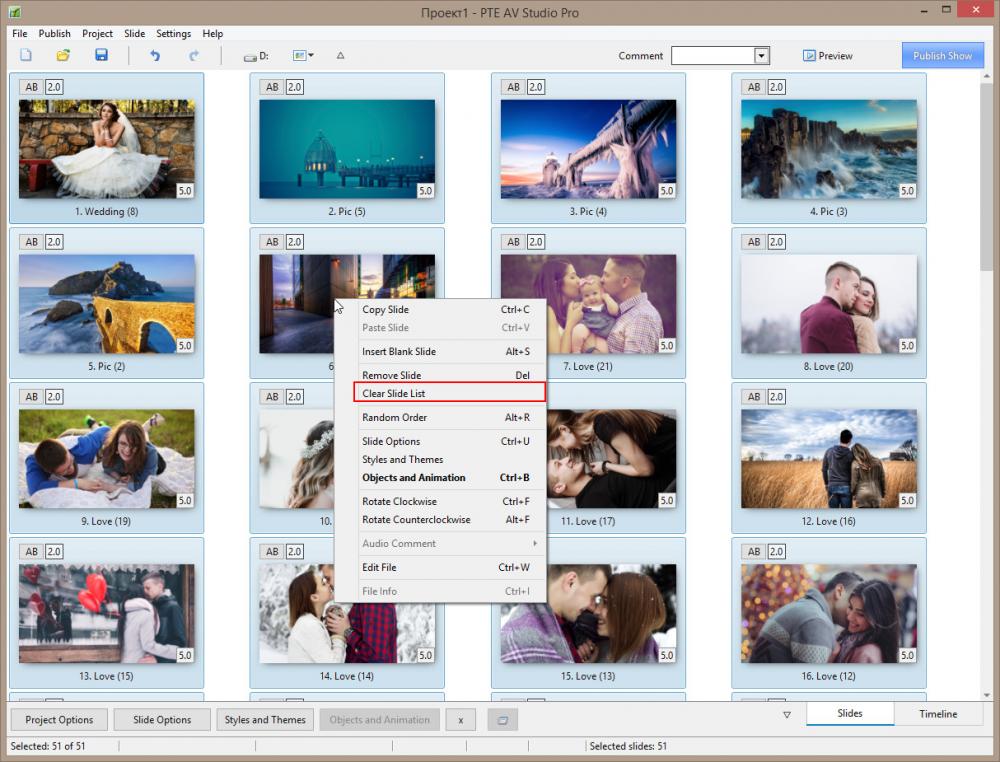Select the Wedding (8) bride thumbnail
This screenshot has height=762, width=1000.
107,149
